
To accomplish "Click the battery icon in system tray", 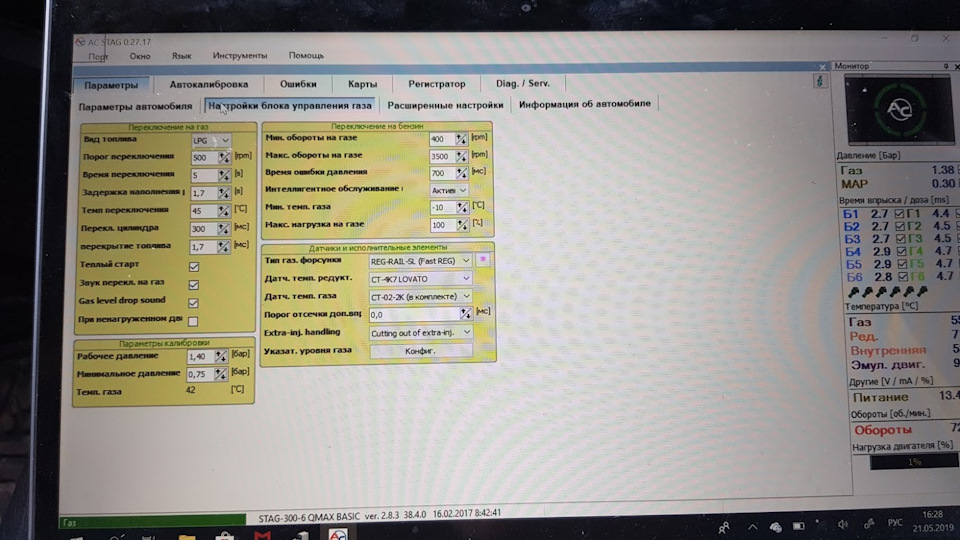I will point(798,526).
